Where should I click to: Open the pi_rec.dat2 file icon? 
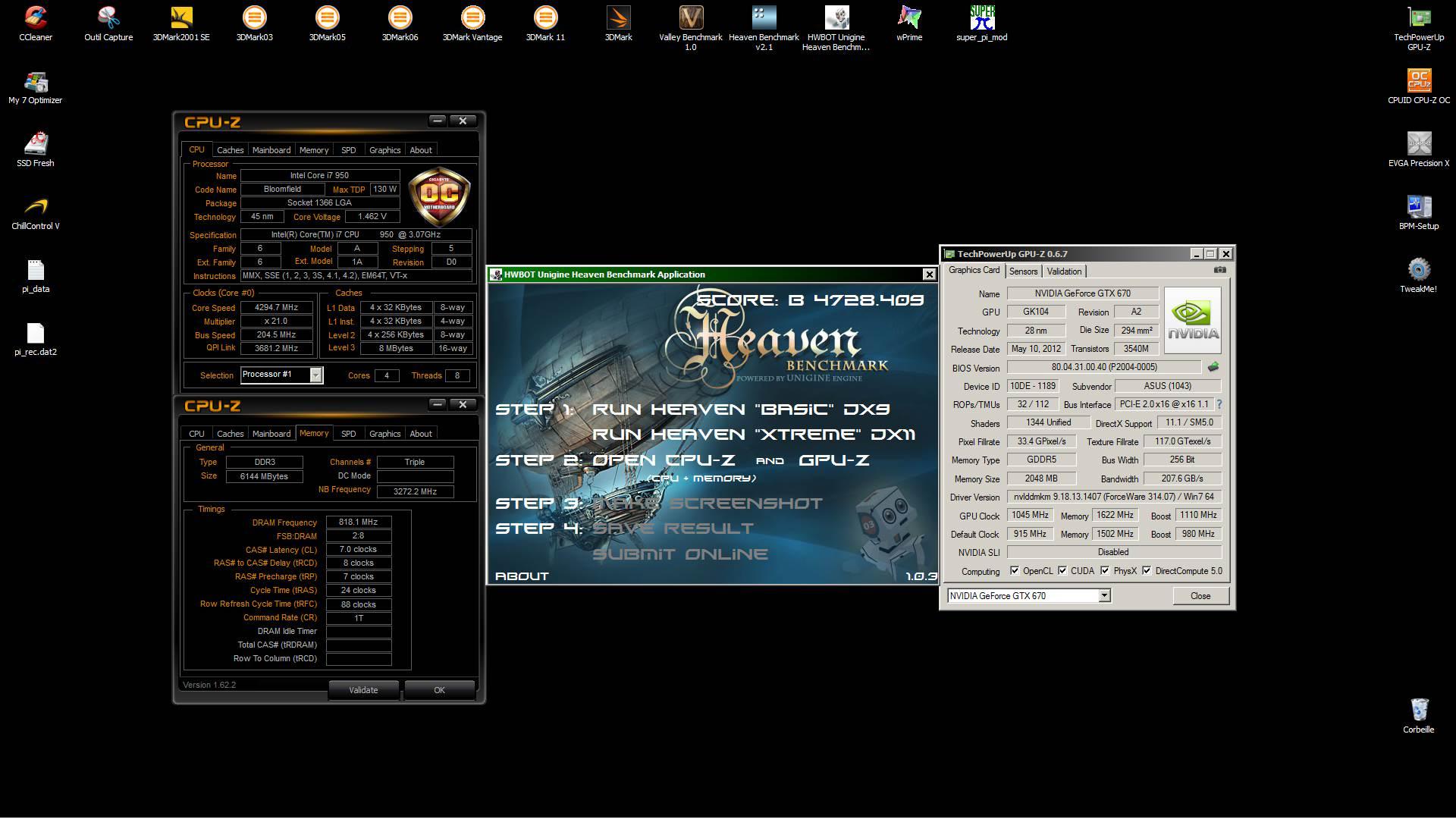point(36,338)
